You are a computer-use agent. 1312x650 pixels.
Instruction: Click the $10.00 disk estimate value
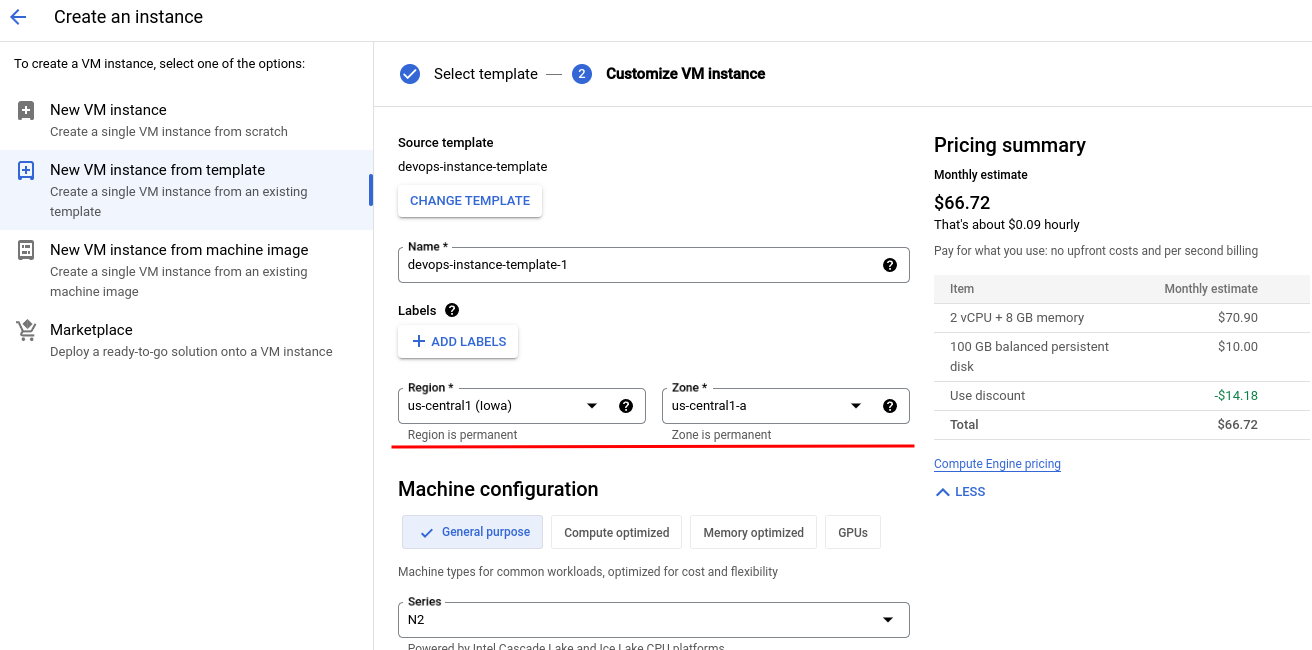pos(1239,347)
